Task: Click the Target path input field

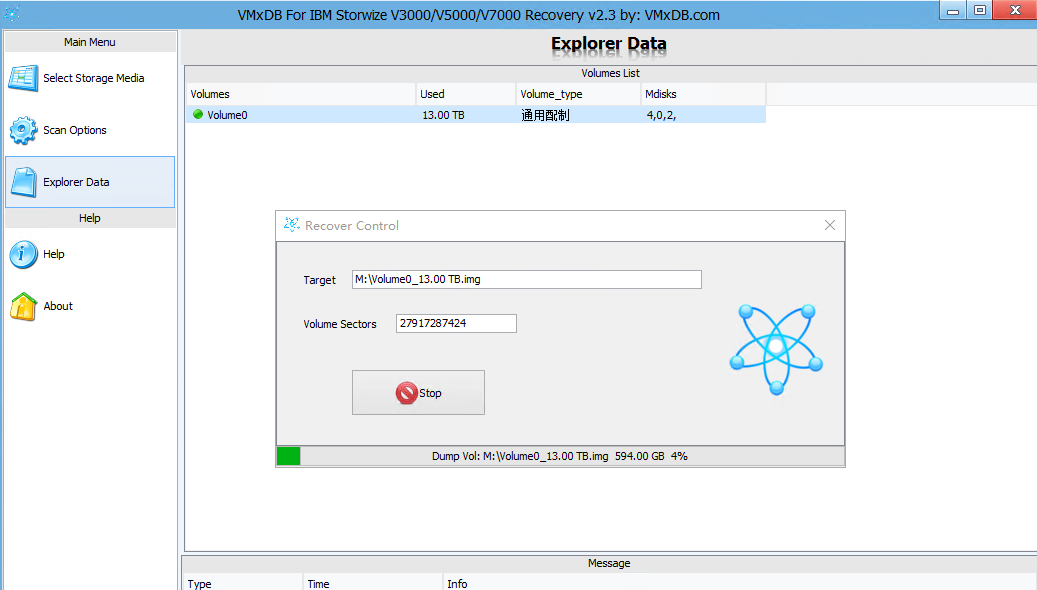Action: coord(526,279)
